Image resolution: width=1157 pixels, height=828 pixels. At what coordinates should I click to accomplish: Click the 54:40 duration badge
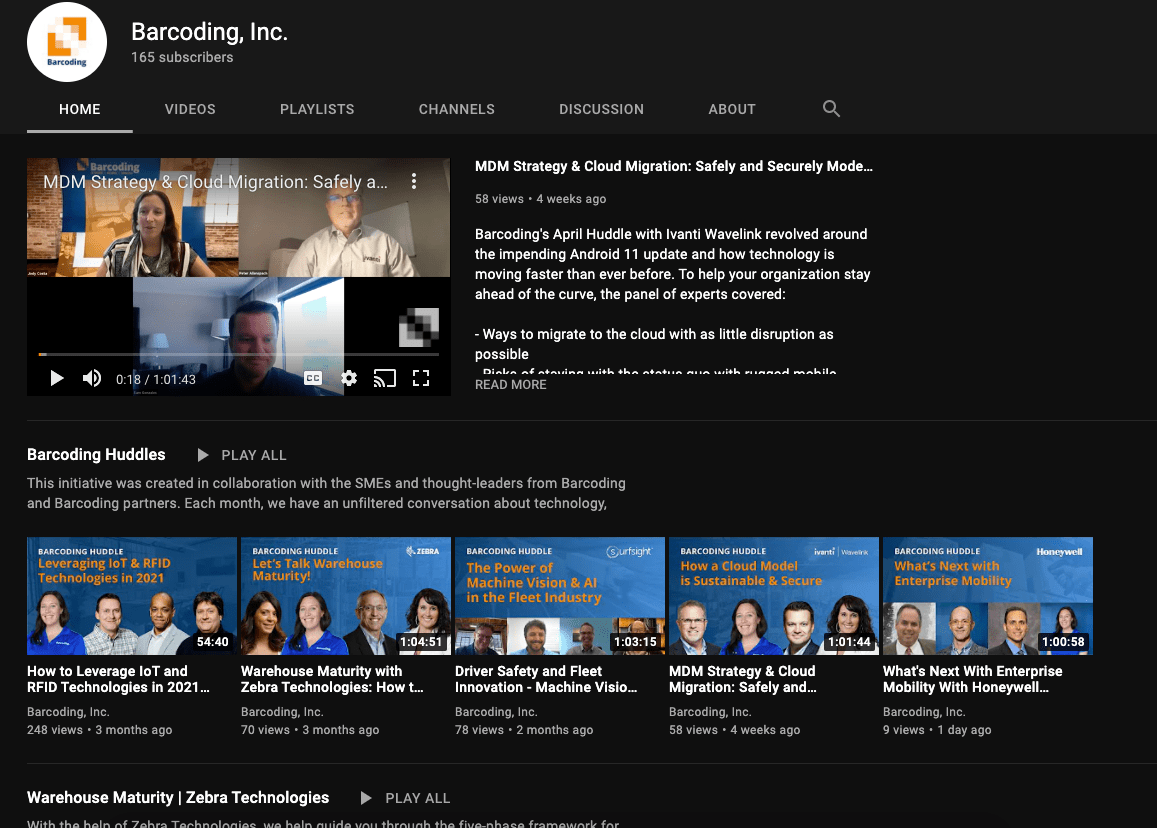[213, 642]
